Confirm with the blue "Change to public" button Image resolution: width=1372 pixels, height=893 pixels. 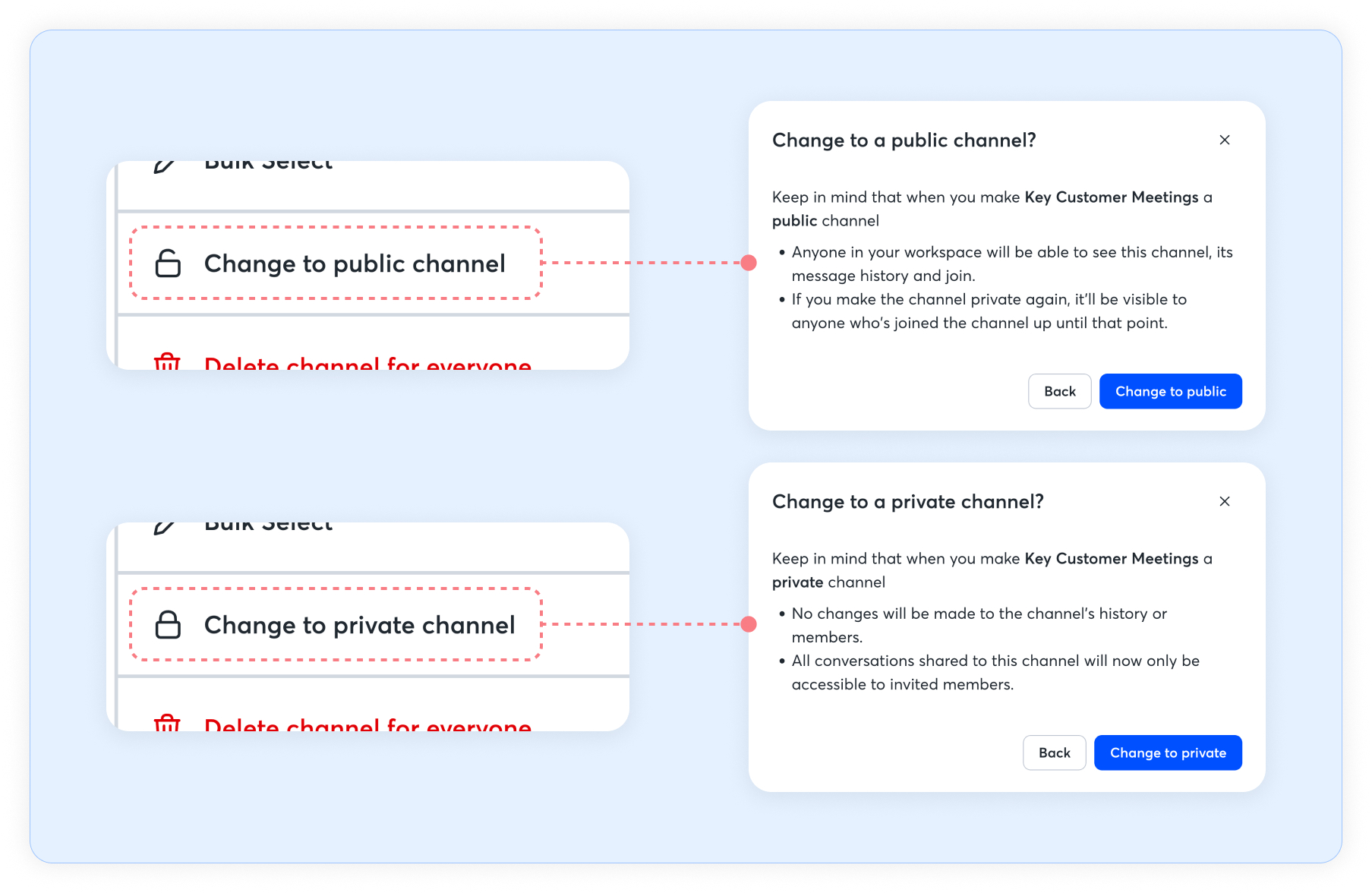(x=1170, y=391)
